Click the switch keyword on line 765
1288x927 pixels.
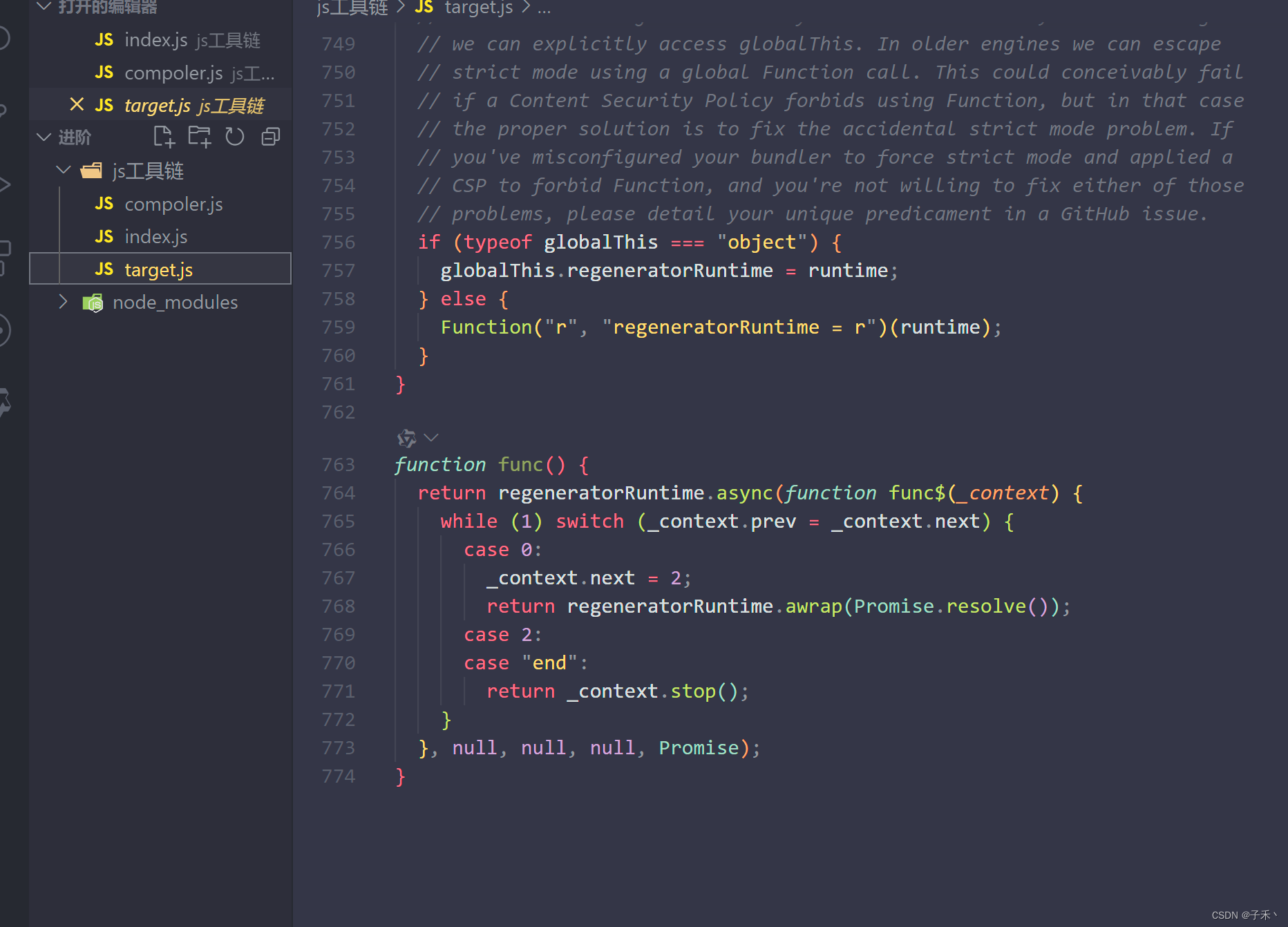pos(589,522)
